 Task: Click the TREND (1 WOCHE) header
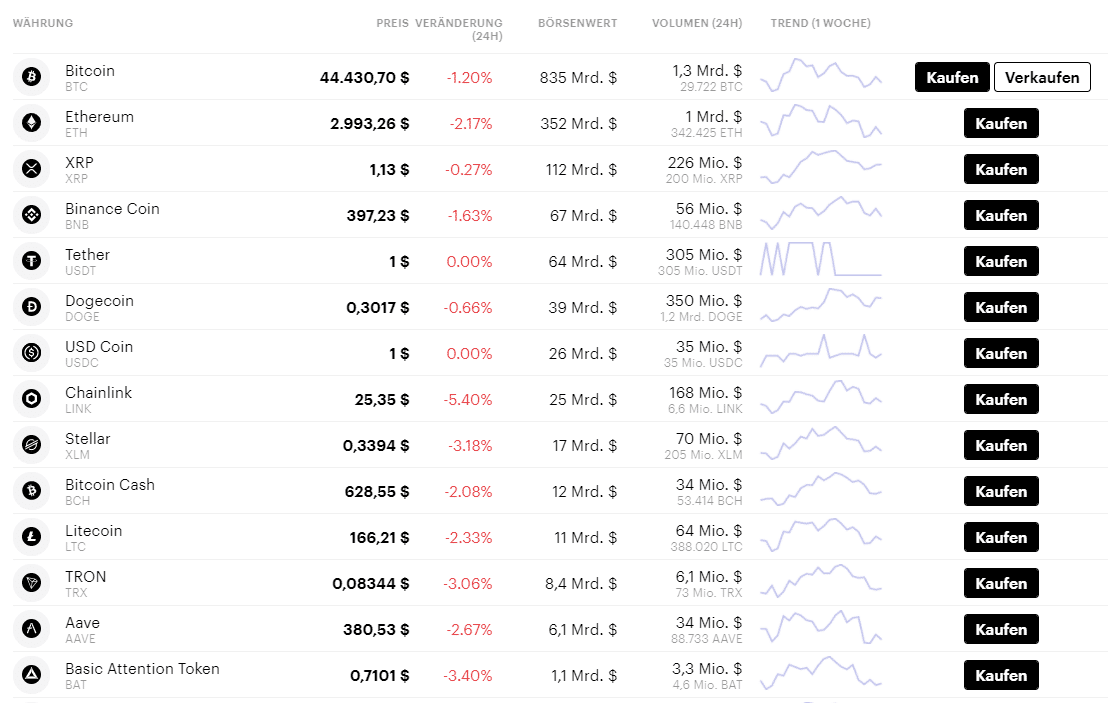[x=821, y=23]
